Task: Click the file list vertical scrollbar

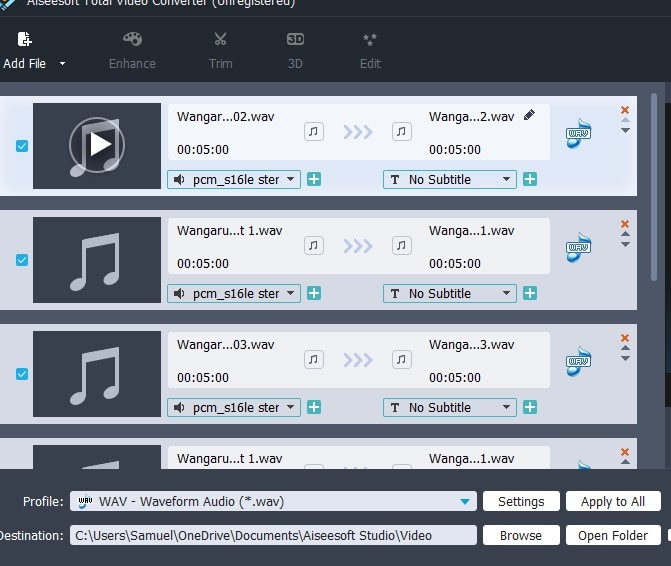Action: pos(653,187)
